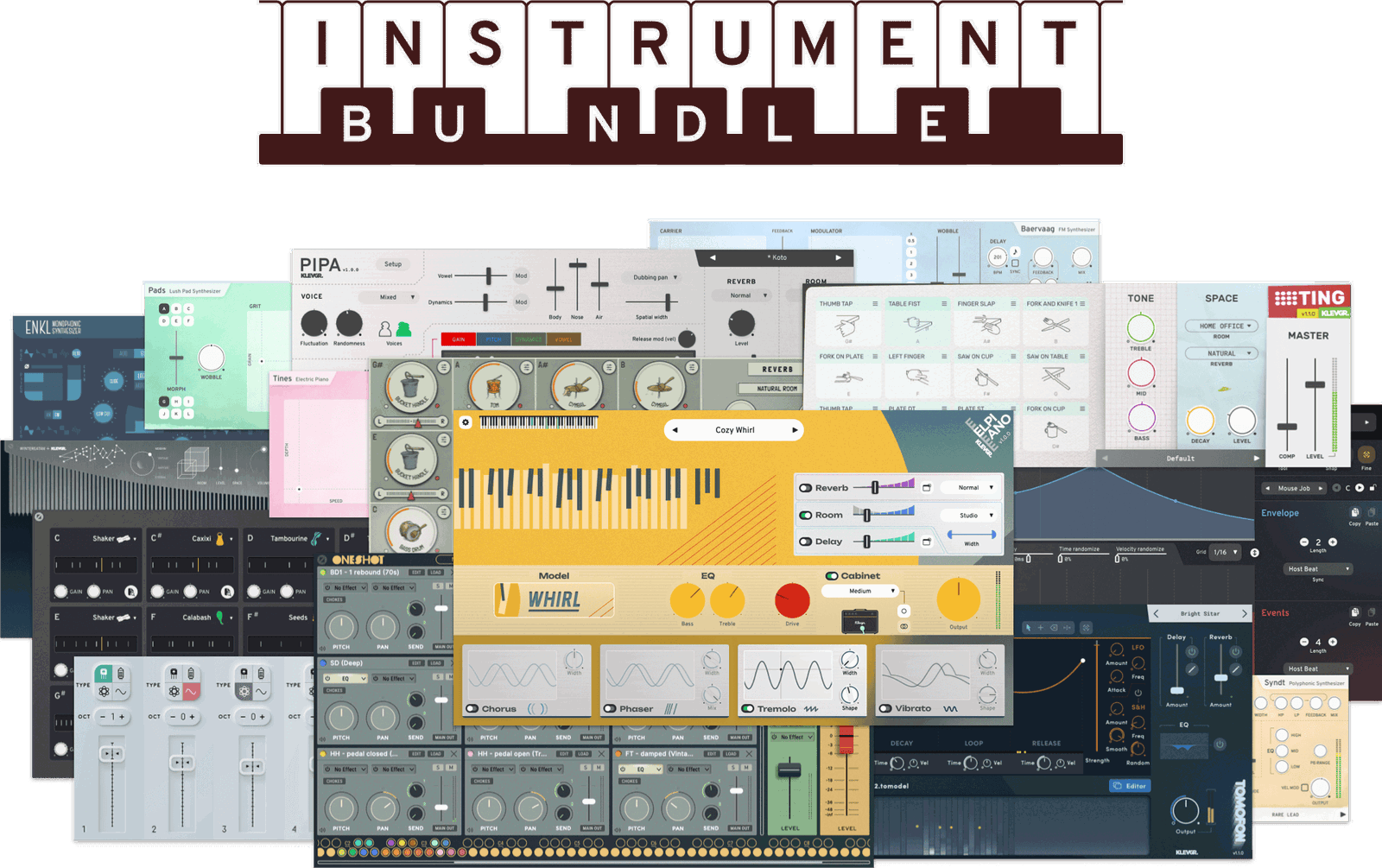This screenshot has width=1382, height=868.
Task: Click the Editor button in Tomofon
Action: [x=1132, y=786]
